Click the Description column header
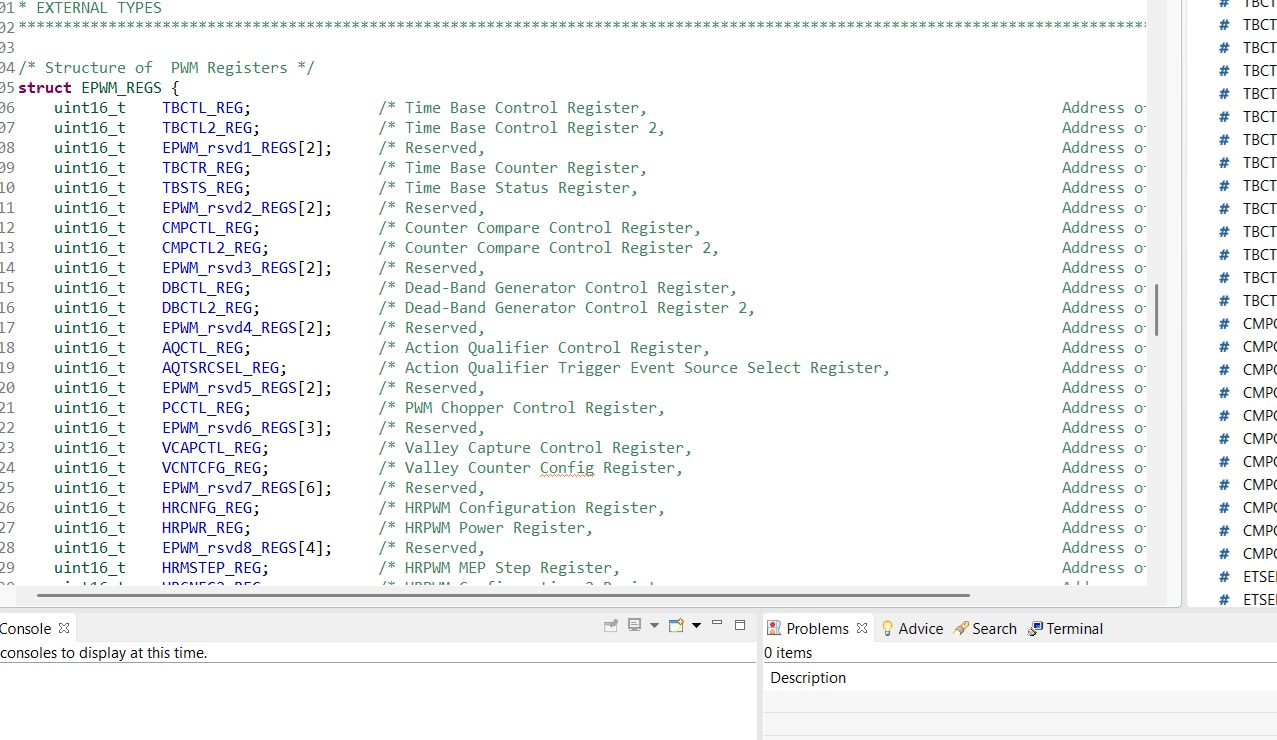Screen dimensions: 1277x740 (808, 678)
